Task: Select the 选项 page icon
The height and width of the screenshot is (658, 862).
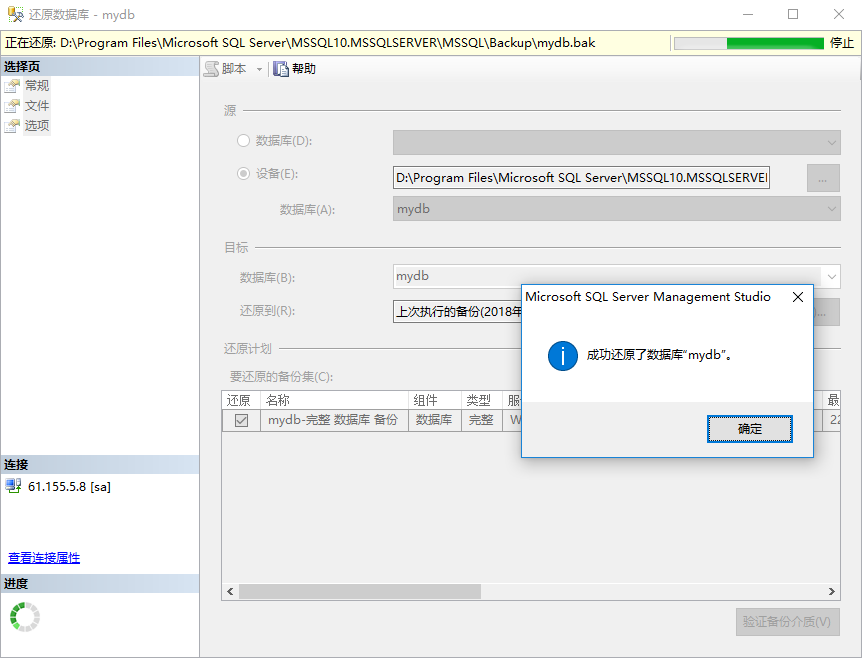Action: coord(12,126)
